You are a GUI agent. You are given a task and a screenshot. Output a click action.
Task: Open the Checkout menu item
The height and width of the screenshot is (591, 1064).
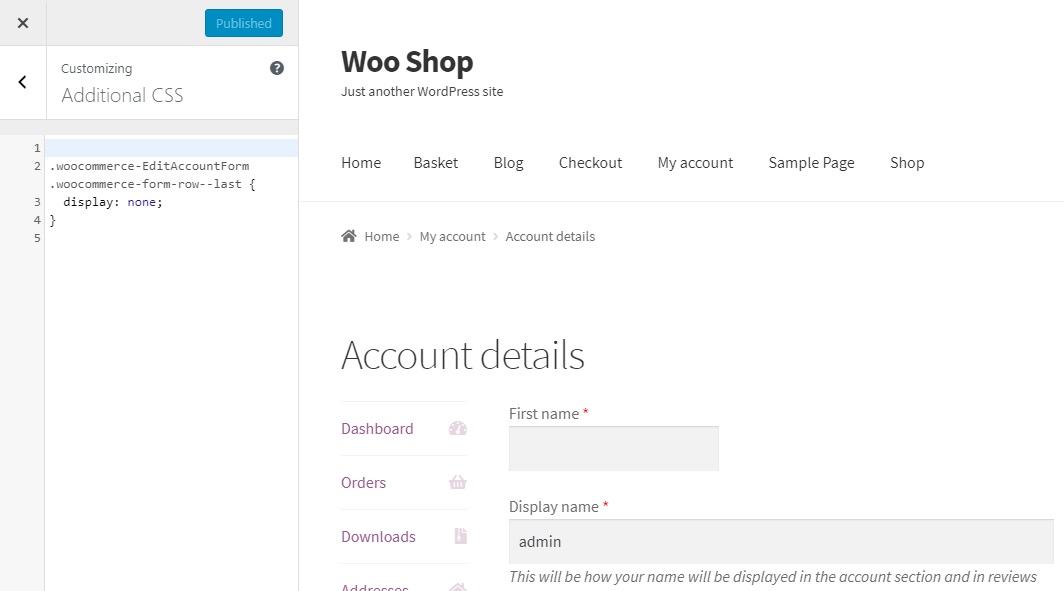pyautogui.click(x=590, y=163)
